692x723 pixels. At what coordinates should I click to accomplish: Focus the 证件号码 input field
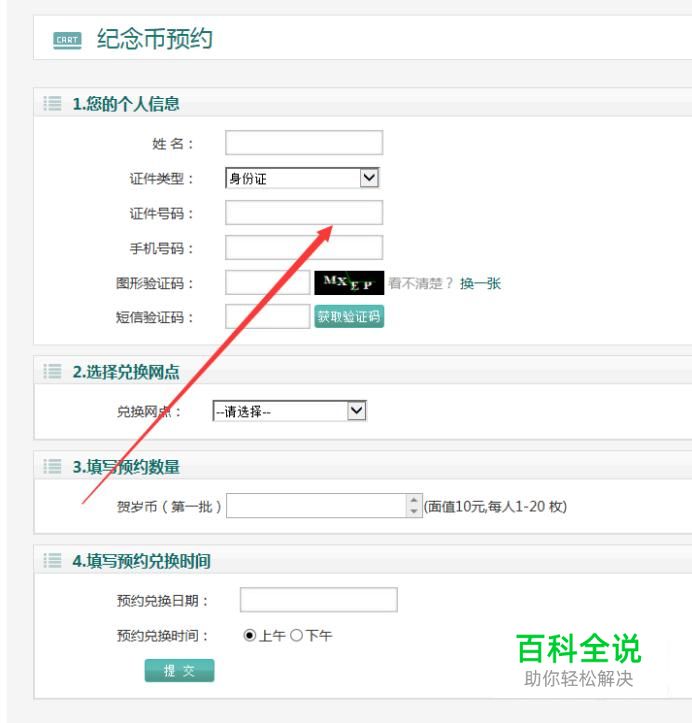pyautogui.click(x=304, y=213)
